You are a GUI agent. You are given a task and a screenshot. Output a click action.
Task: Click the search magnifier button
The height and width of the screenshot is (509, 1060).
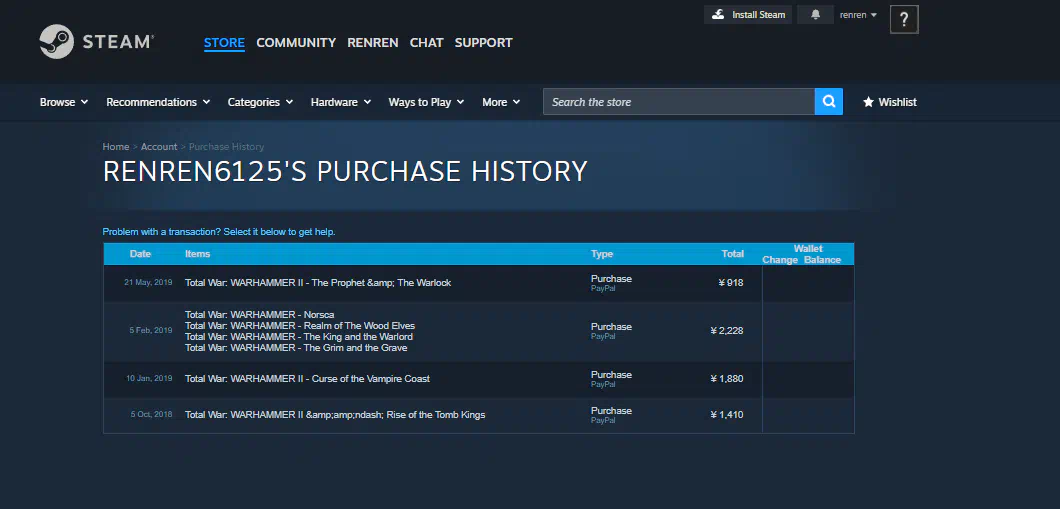click(829, 101)
